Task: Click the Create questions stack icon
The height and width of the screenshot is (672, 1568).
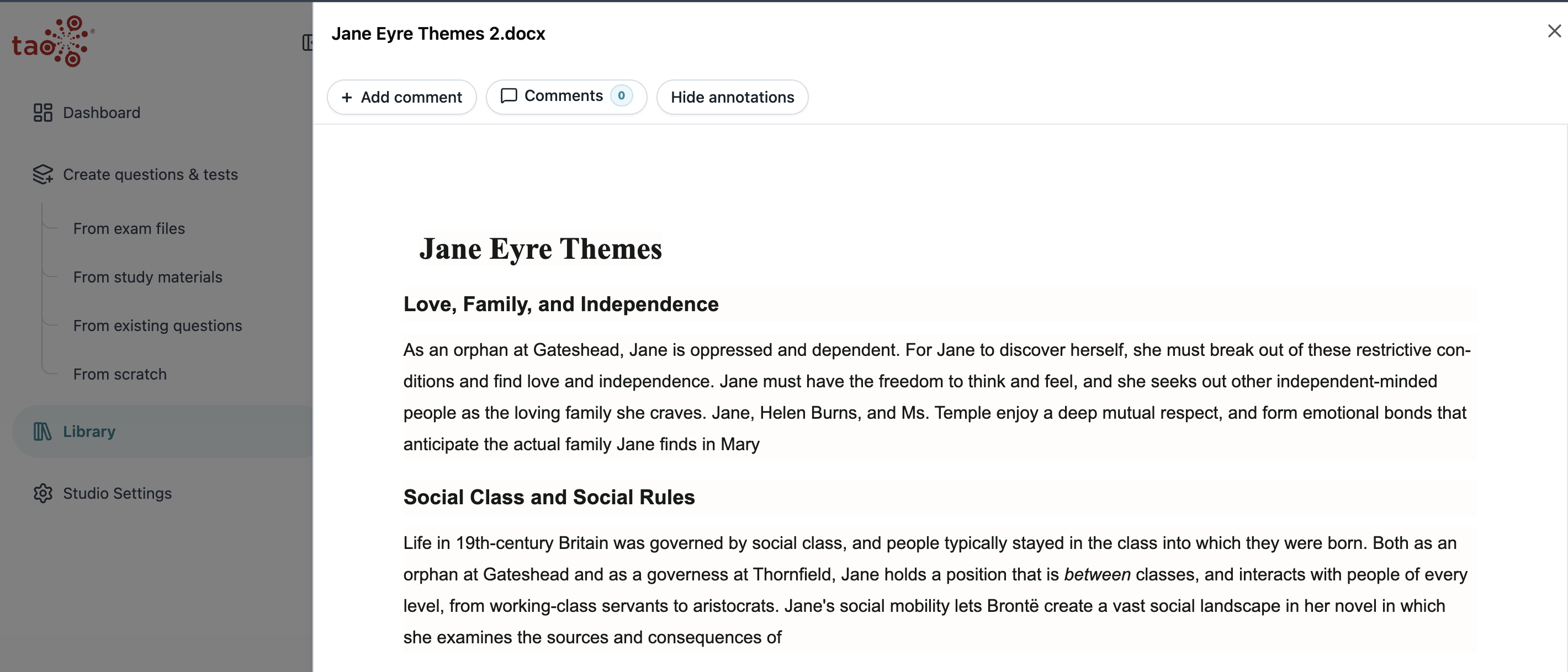Action: pos(43,174)
